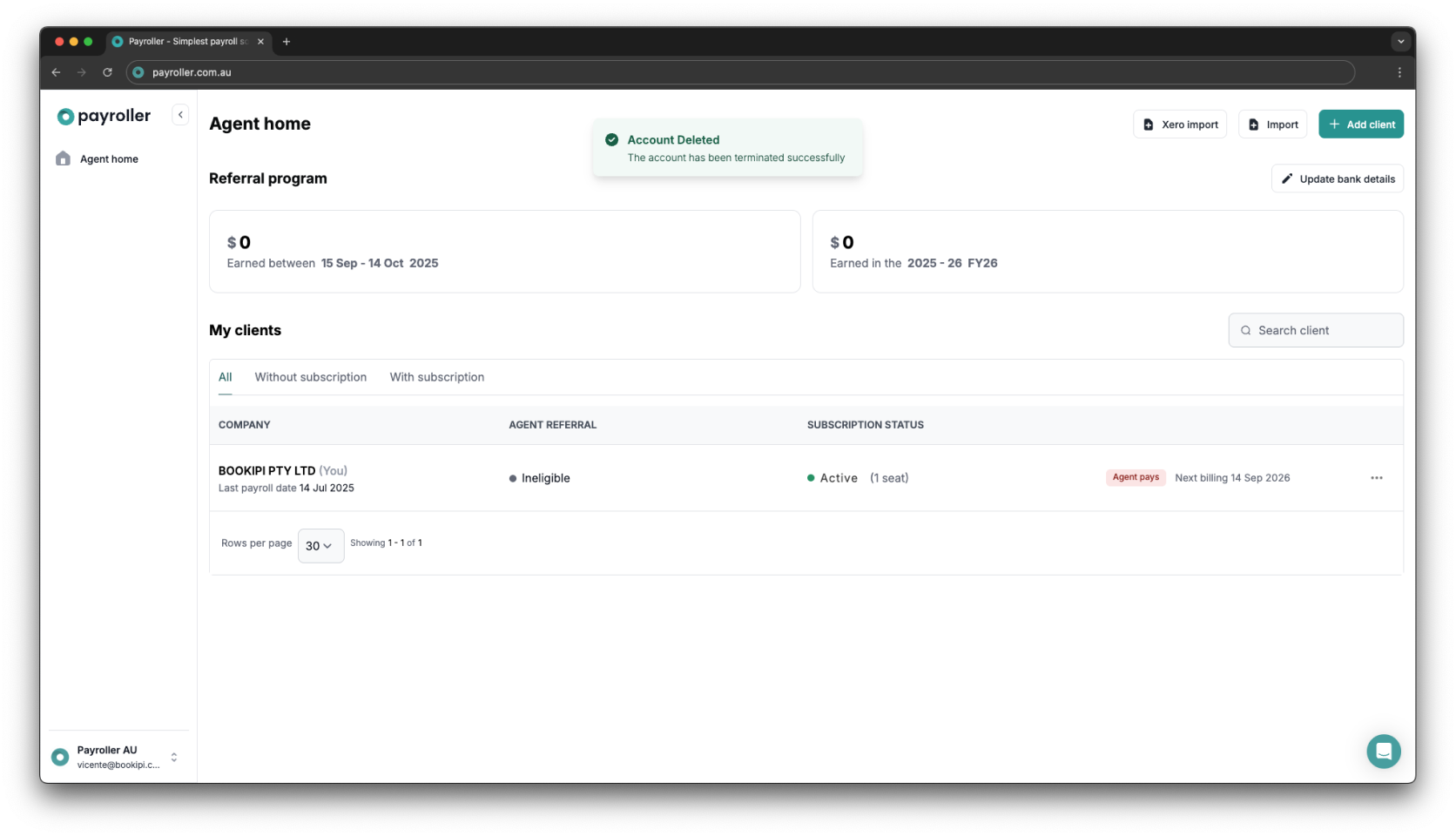The width and height of the screenshot is (1456, 836).
Task: Click the Search client field
Action: point(1316,331)
